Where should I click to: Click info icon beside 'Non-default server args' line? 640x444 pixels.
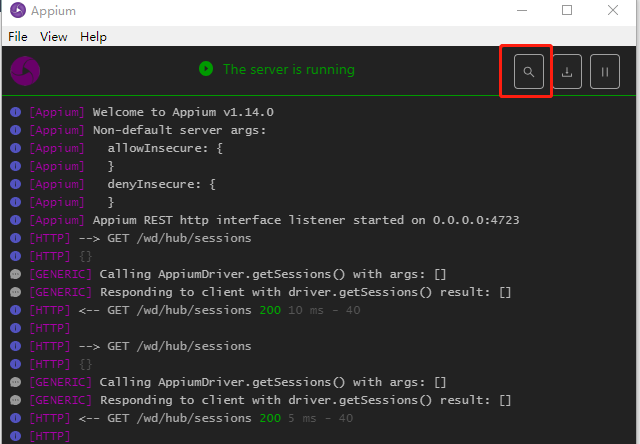click(x=16, y=130)
